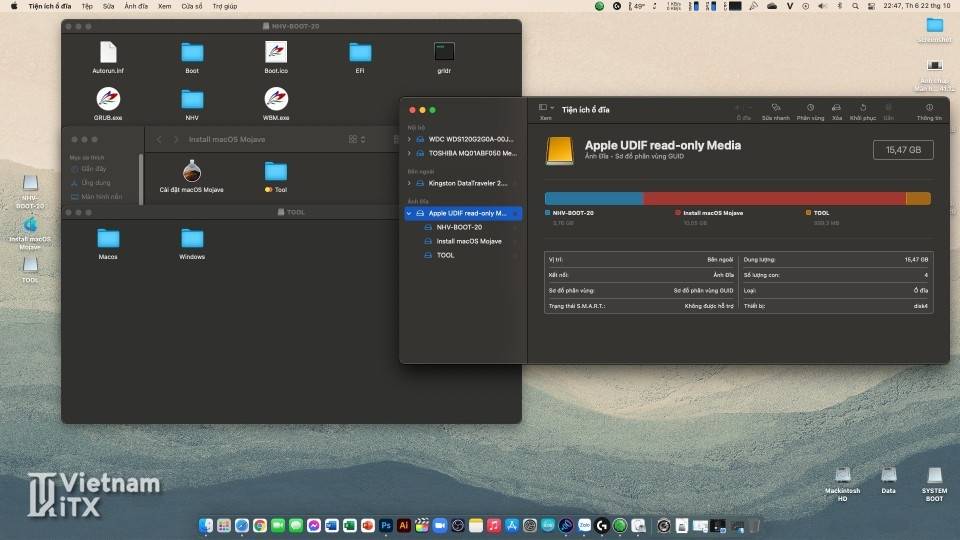Select the TOOL volume in the sidebar

445,255
